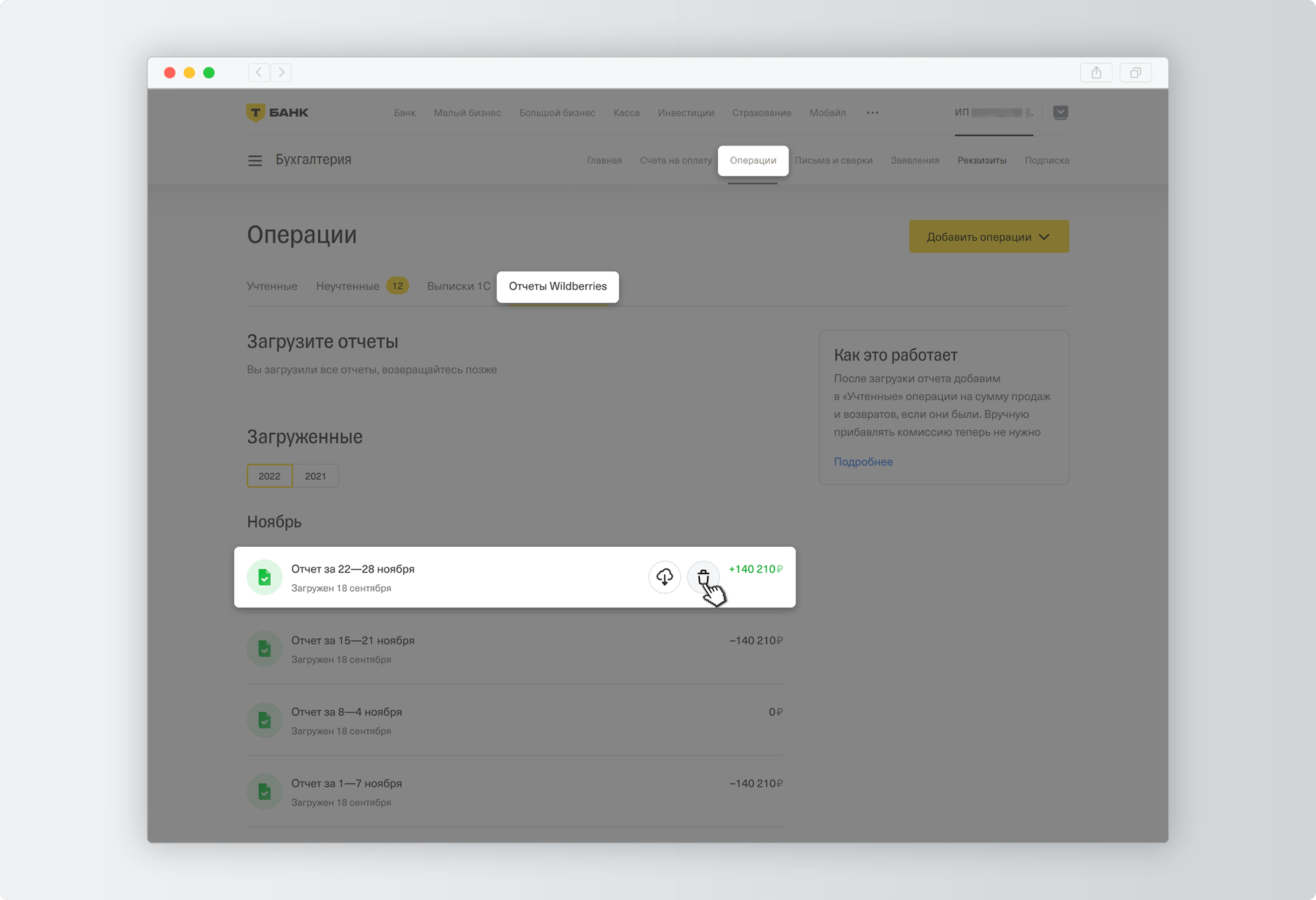Click the Мобайл navigation link
This screenshot has width=1316, height=900.
pos(827,113)
